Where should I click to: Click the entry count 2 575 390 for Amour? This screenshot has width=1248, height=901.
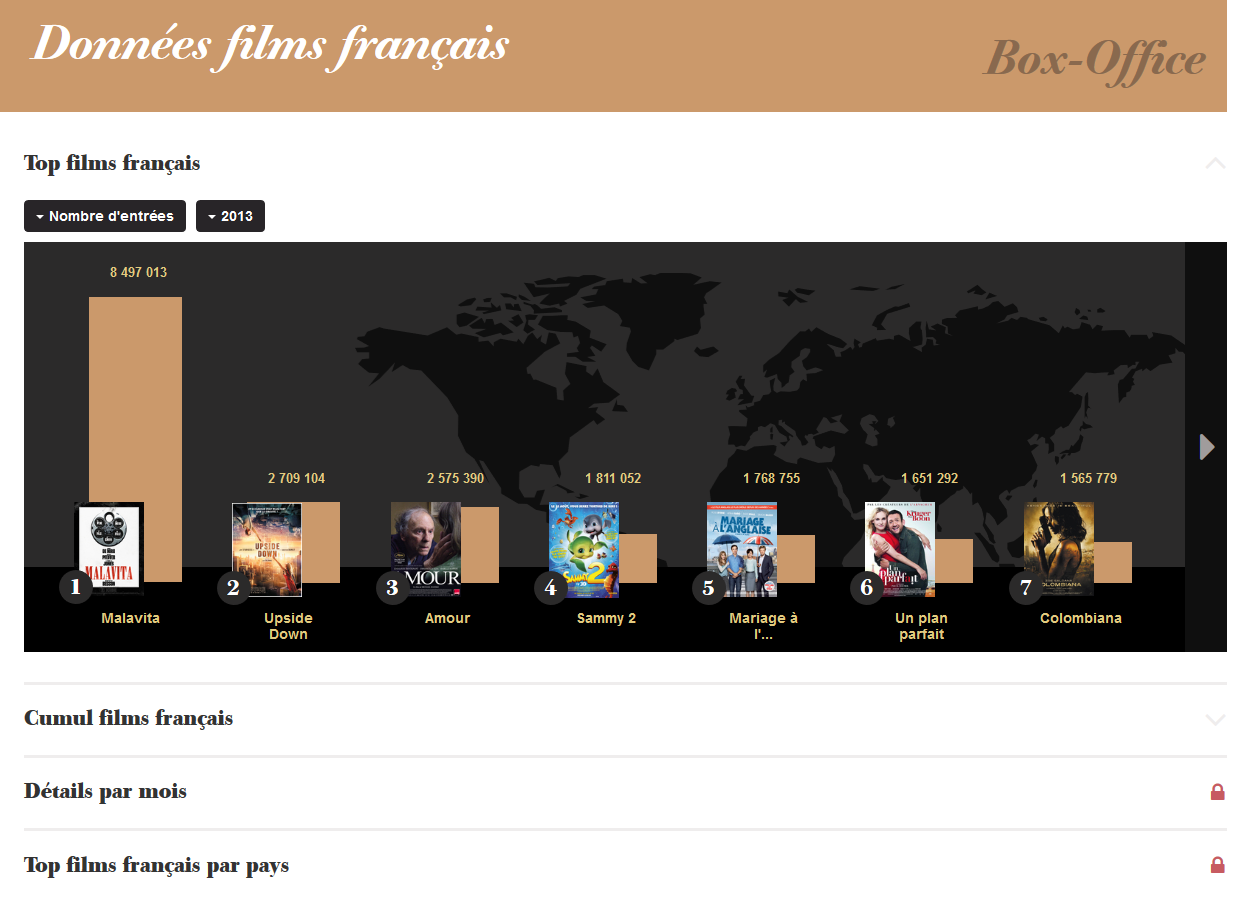pos(455,478)
